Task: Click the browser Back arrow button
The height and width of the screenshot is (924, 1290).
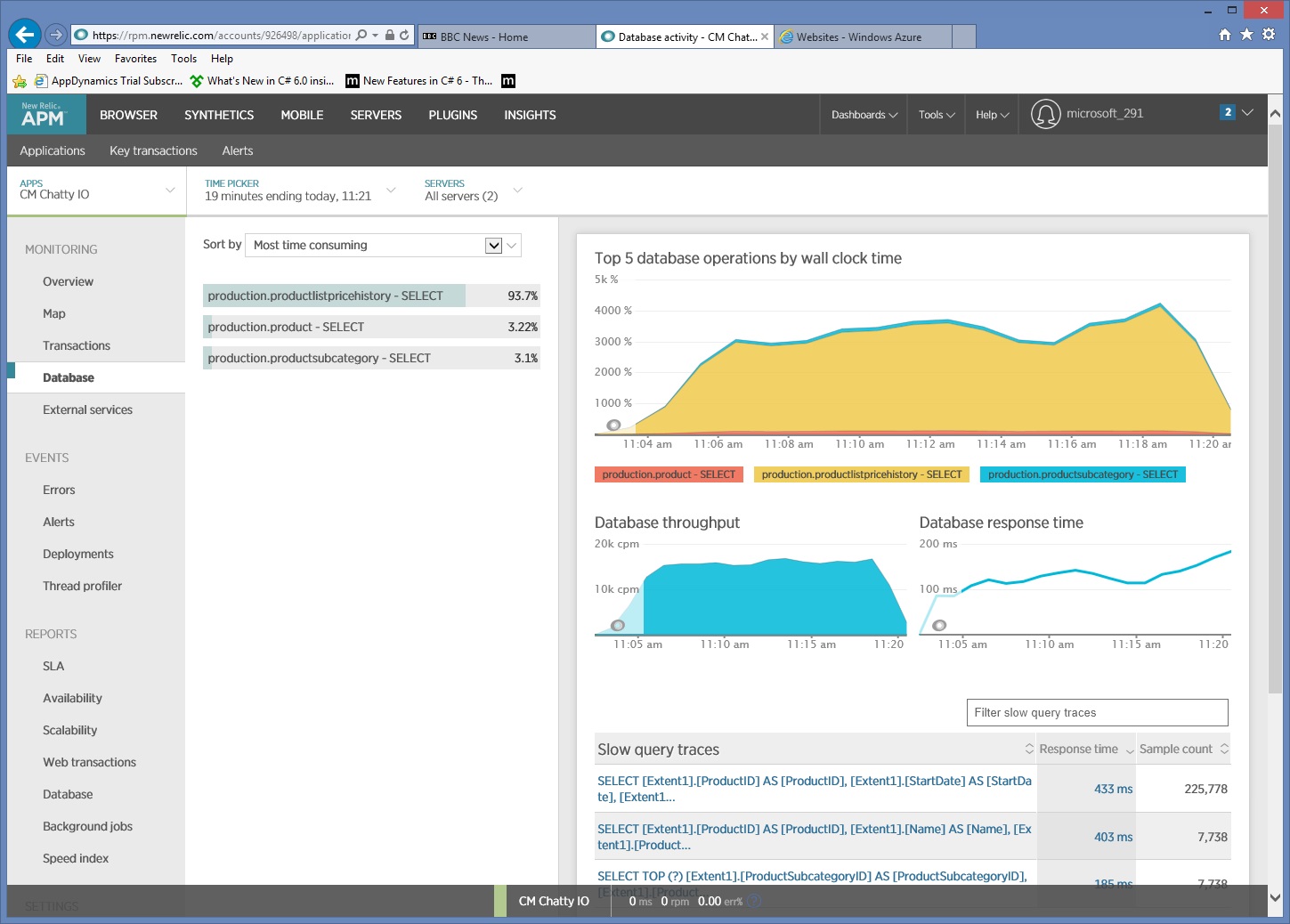Action: (24, 35)
